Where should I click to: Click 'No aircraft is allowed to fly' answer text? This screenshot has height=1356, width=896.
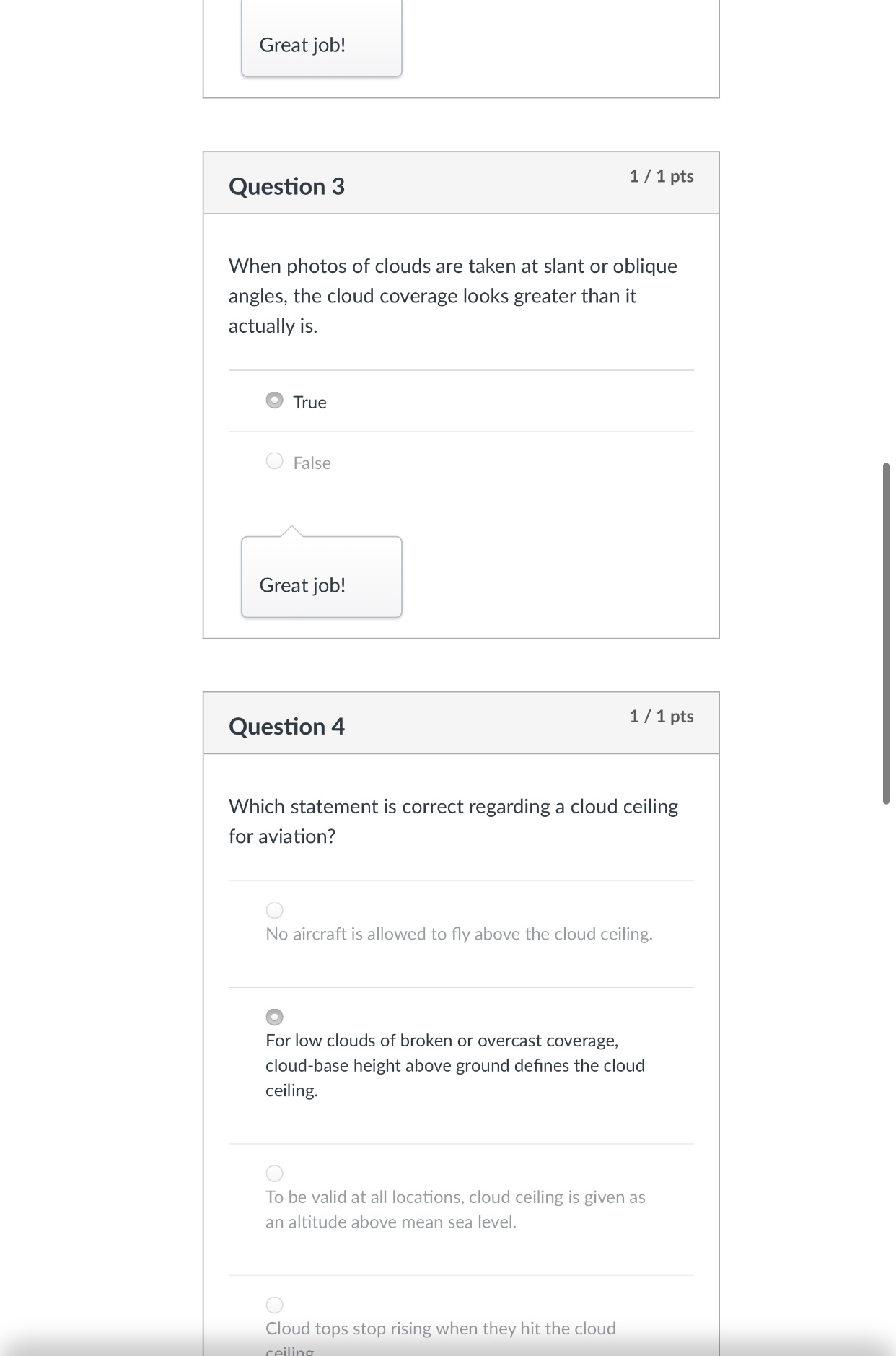point(459,934)
